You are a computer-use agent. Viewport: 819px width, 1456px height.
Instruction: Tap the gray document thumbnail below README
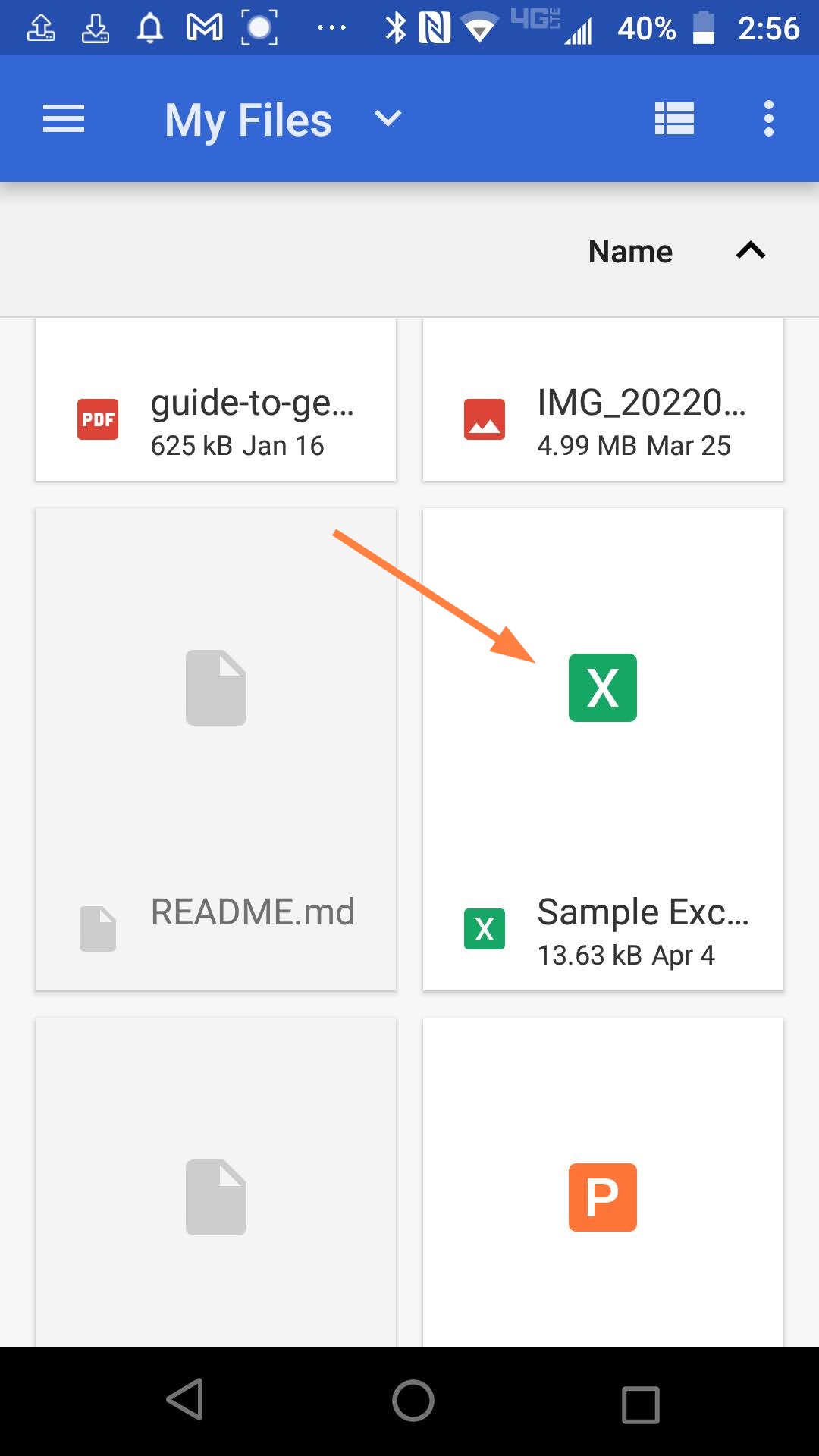coord(216,1197)
